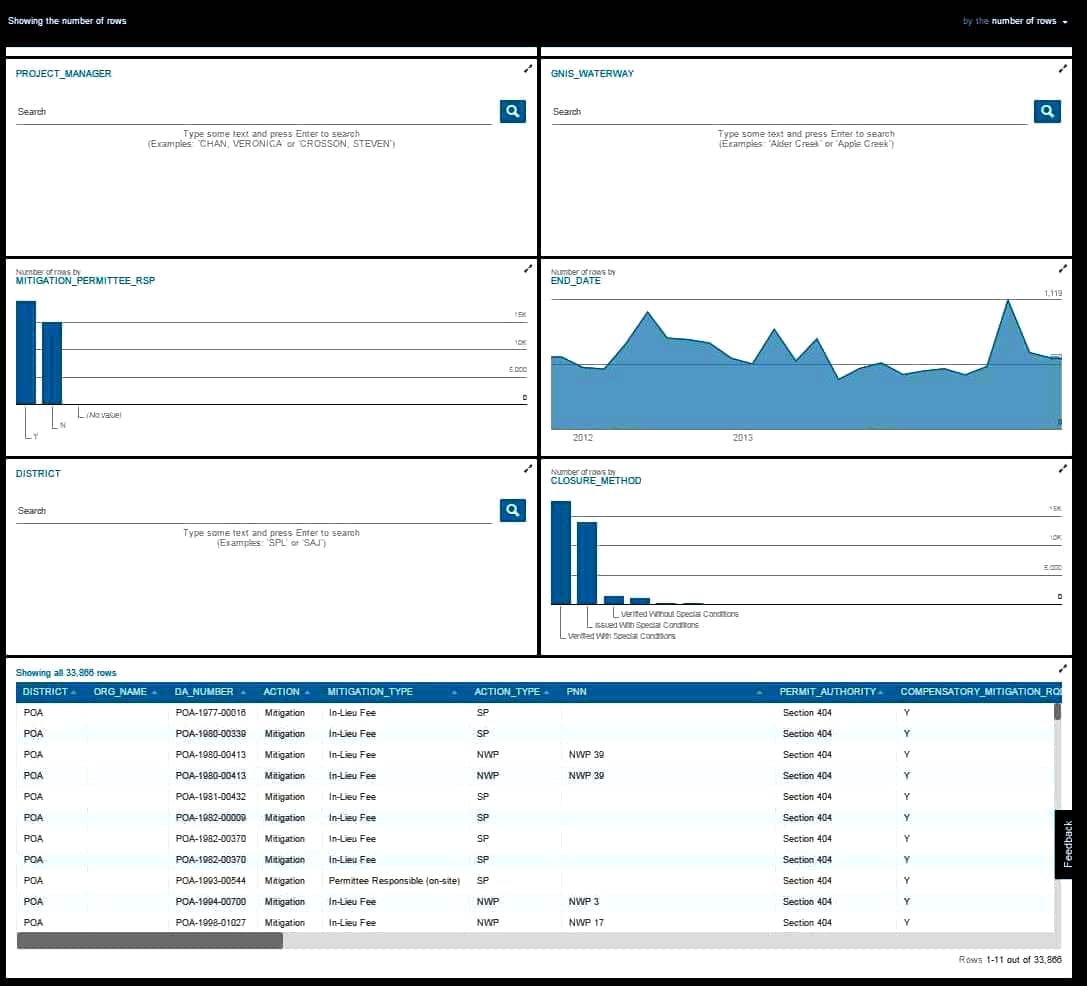Sort table by DA_NUMBER column header
This screenshot has width=1087, height=986.
point(204,692)
